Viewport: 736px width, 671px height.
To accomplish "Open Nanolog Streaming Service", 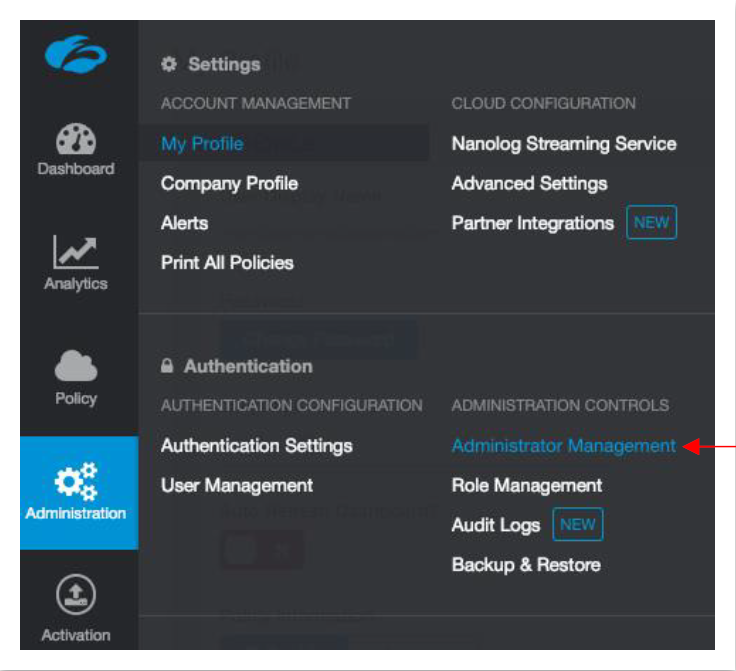I will click(563, 144).
